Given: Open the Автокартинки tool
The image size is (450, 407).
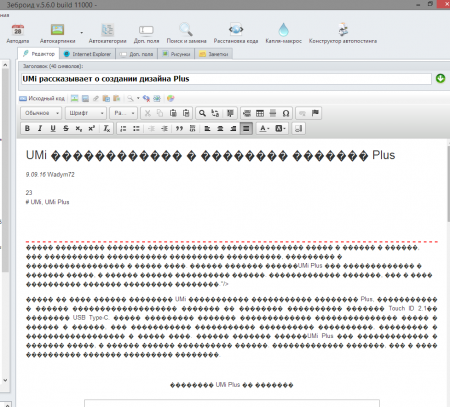Looking at the screenshot, I should pyautogui.click(x=58, y=34).
